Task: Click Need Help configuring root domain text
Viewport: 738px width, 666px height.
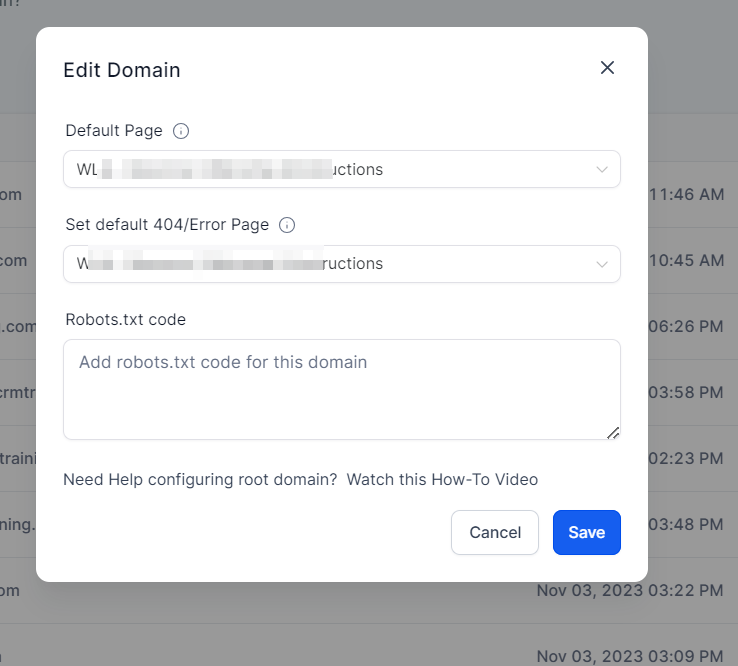Action: point(200,479)
